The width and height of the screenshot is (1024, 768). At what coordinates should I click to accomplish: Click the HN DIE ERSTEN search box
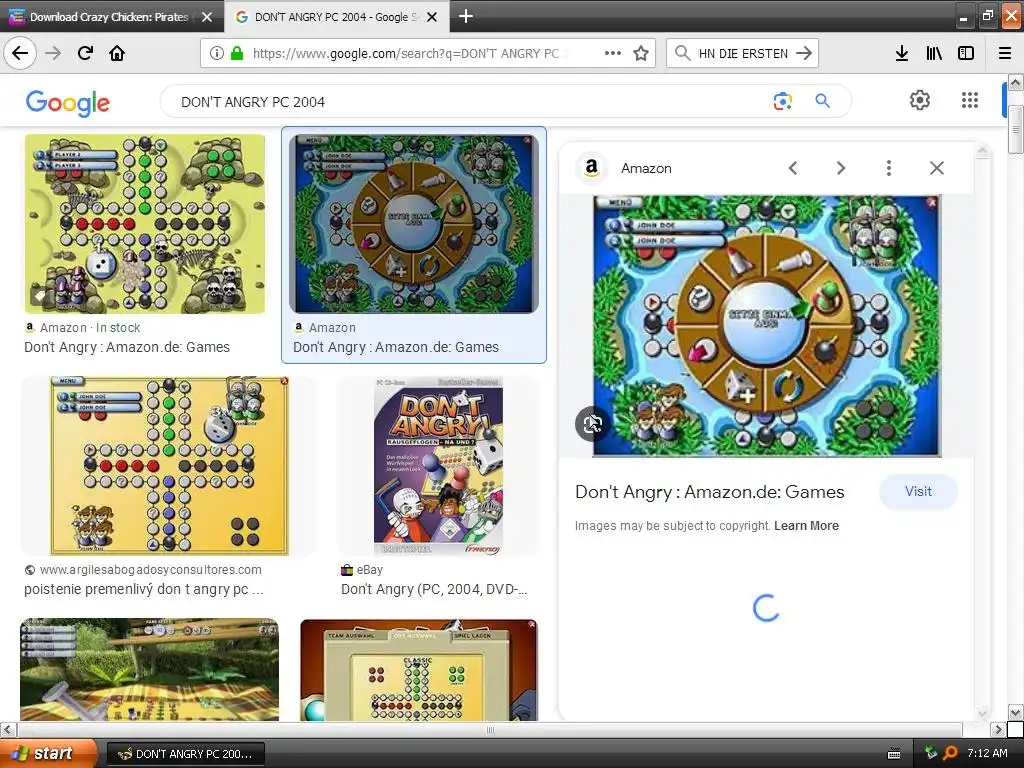coord(743,53)
